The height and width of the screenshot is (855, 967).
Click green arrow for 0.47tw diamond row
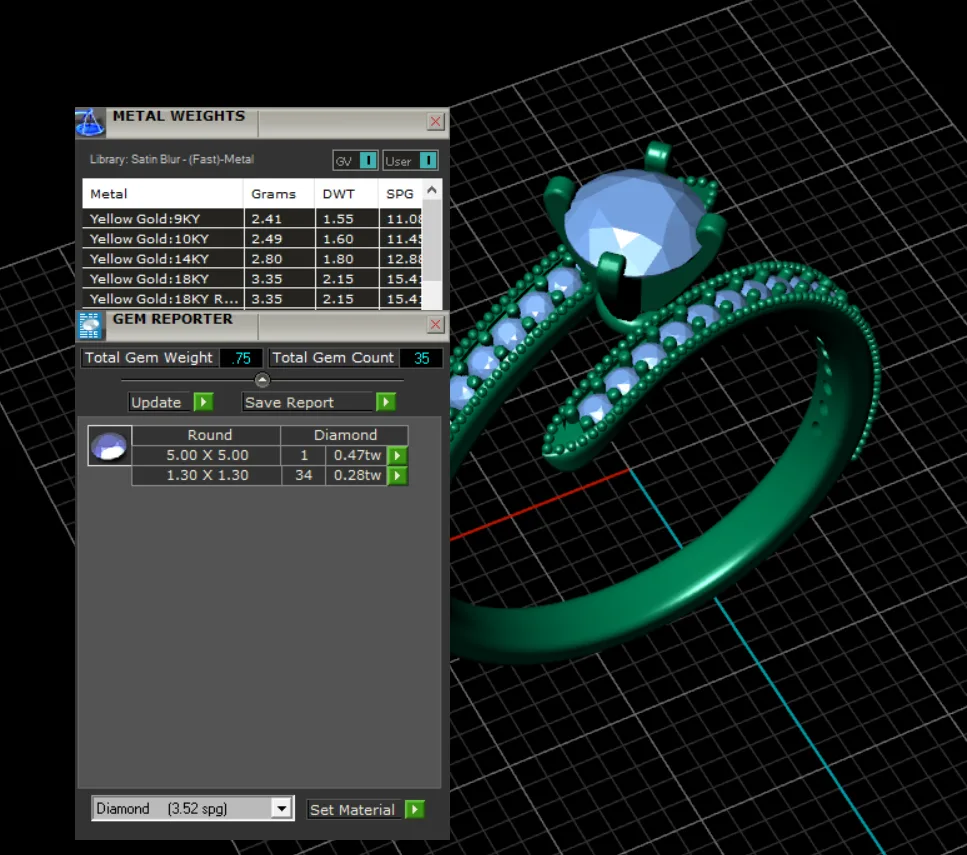[398, 456]
